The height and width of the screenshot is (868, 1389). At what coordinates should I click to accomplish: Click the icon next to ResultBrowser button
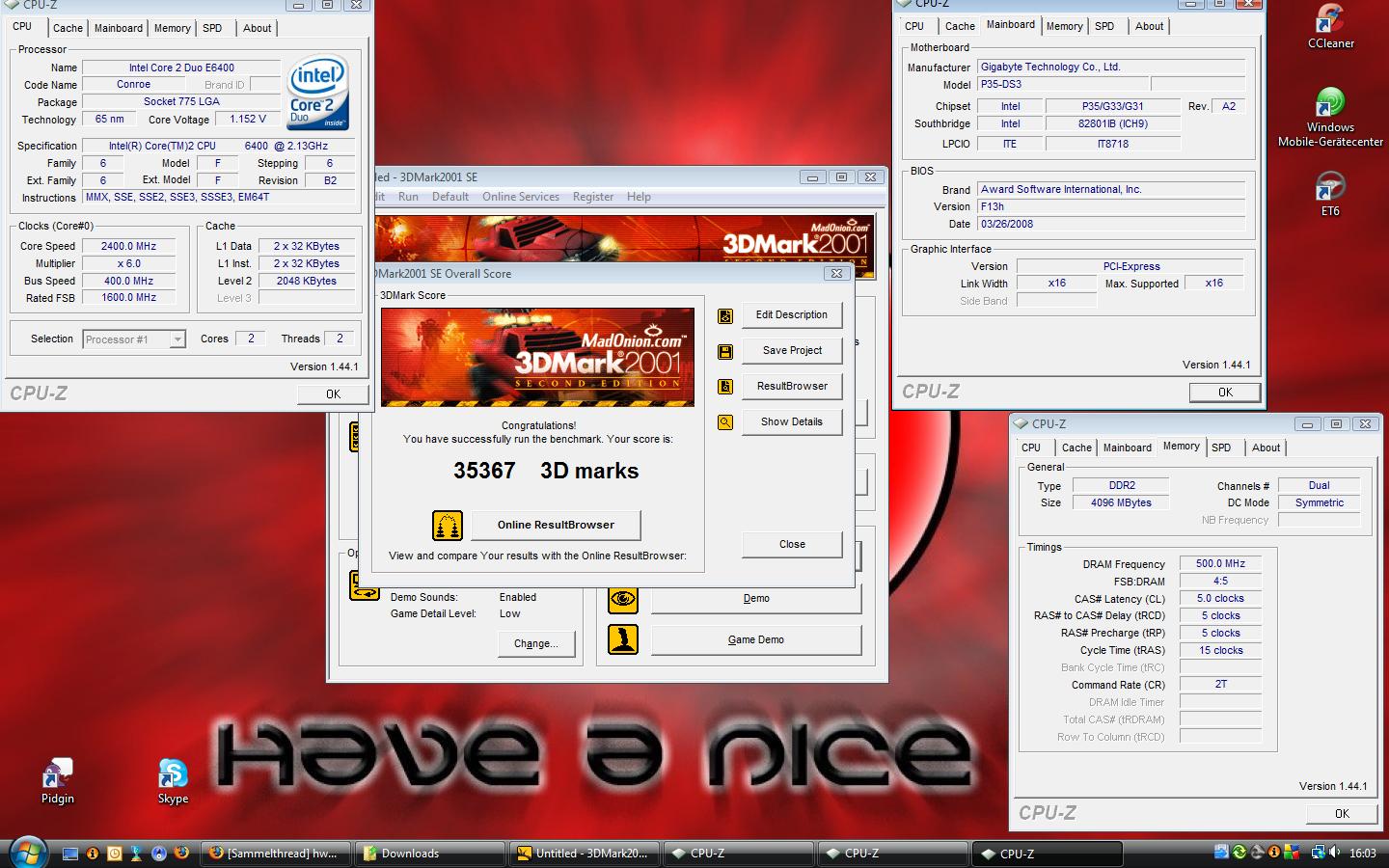725,387
